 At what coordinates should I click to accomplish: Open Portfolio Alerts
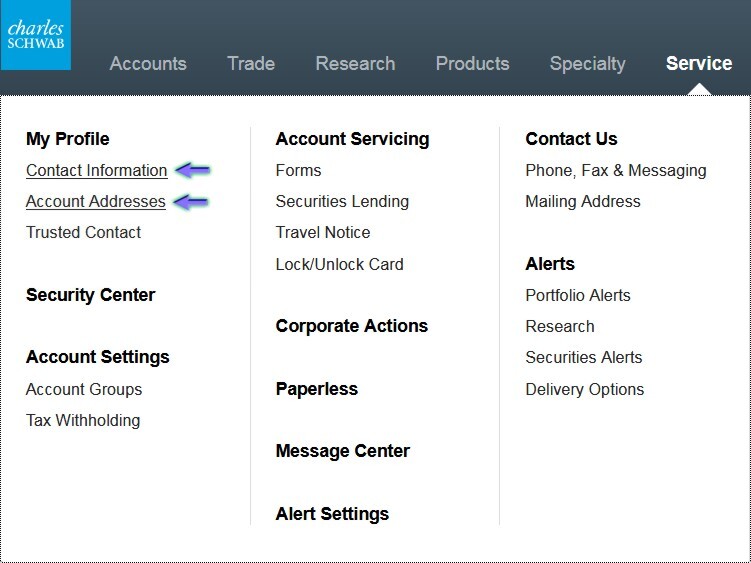[x=577, y=295]
